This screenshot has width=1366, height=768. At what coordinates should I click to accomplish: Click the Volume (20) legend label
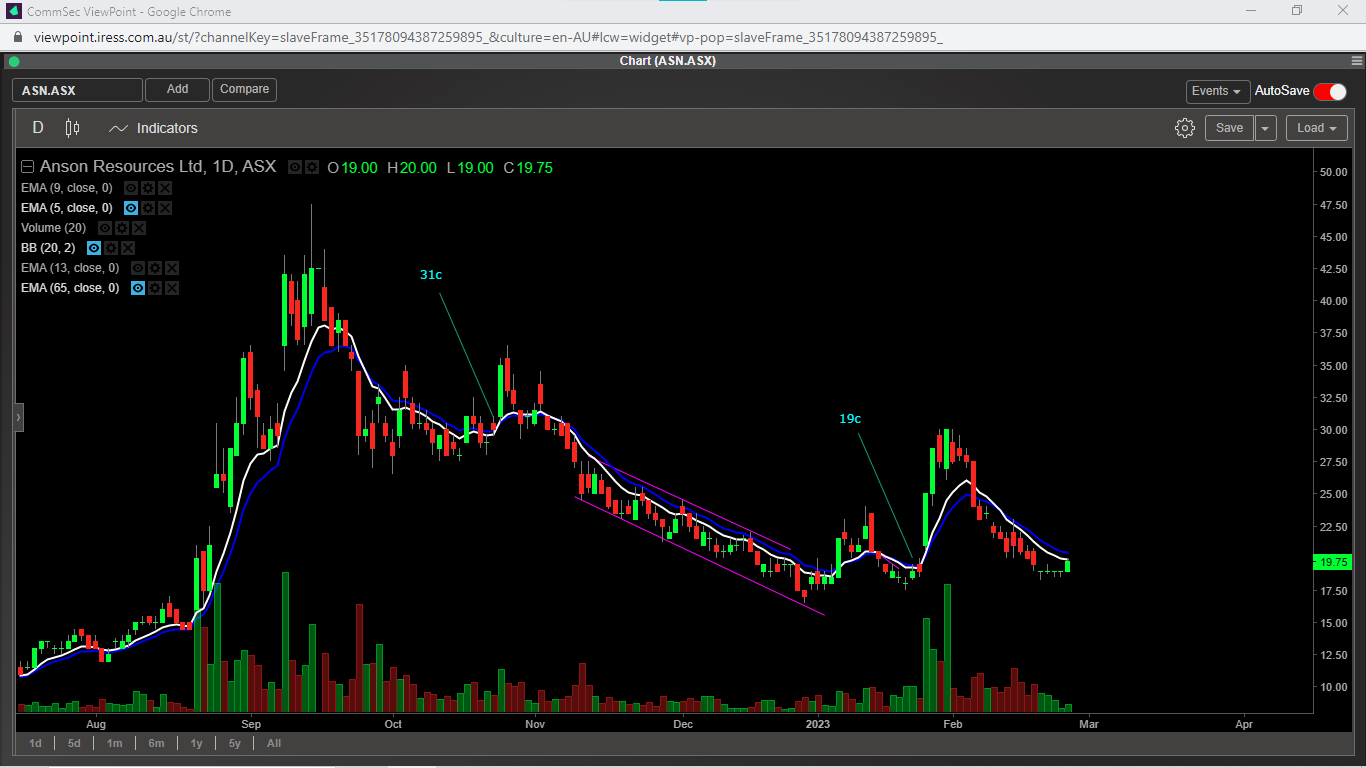pos(54,228)
